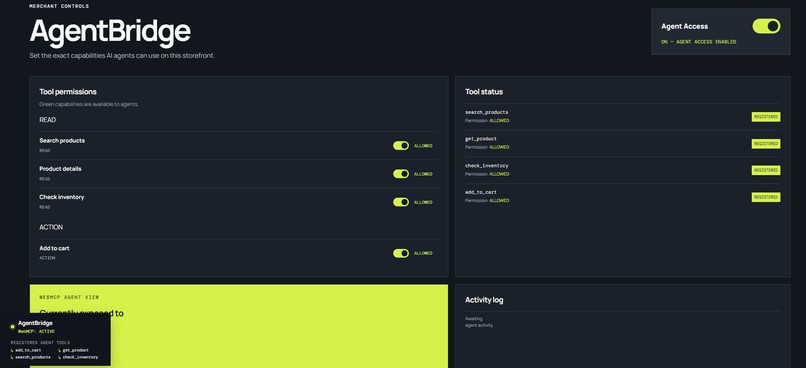806x368 pixels.
Task: Click the add_to_cart name in Tool status
Action: [x=481, y=192]
